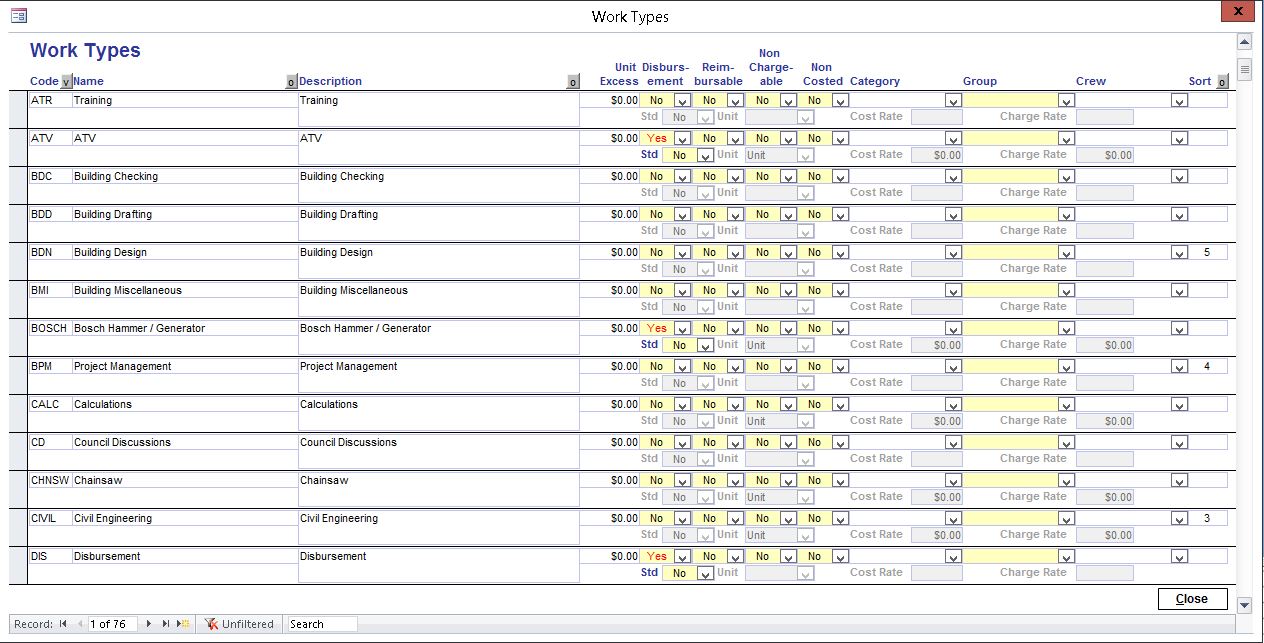This screenshot has width=1264, height=643.
Task: Click the vertical scrollbar down arrow
Action: point(1244,605)
